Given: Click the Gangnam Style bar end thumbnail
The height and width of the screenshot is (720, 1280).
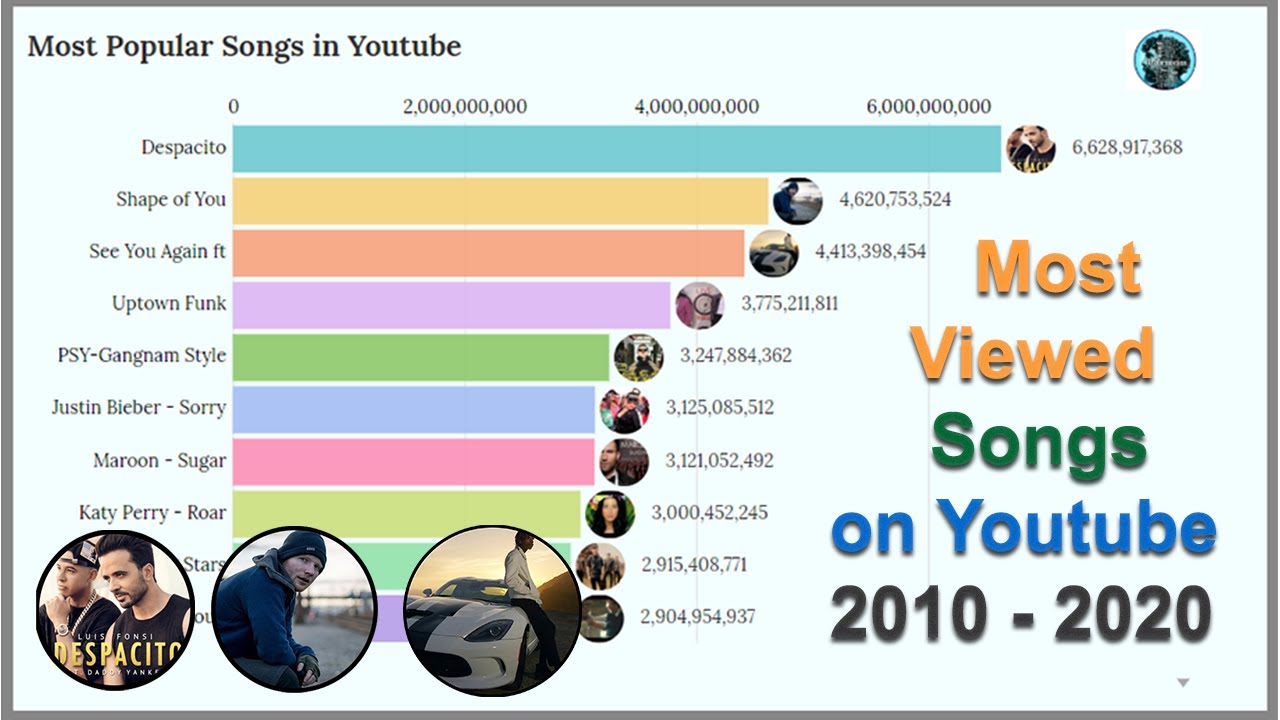Looking at the screenshot, I should [x=639, y=357].
